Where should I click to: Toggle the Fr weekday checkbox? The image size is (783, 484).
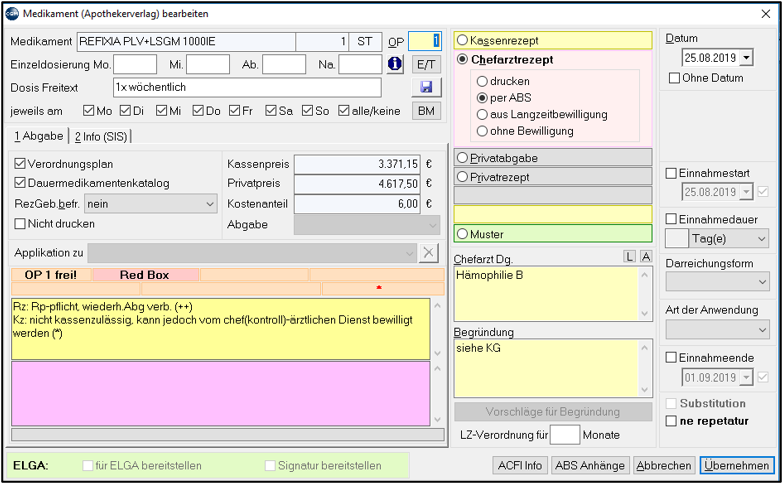[x=234, y=110]
